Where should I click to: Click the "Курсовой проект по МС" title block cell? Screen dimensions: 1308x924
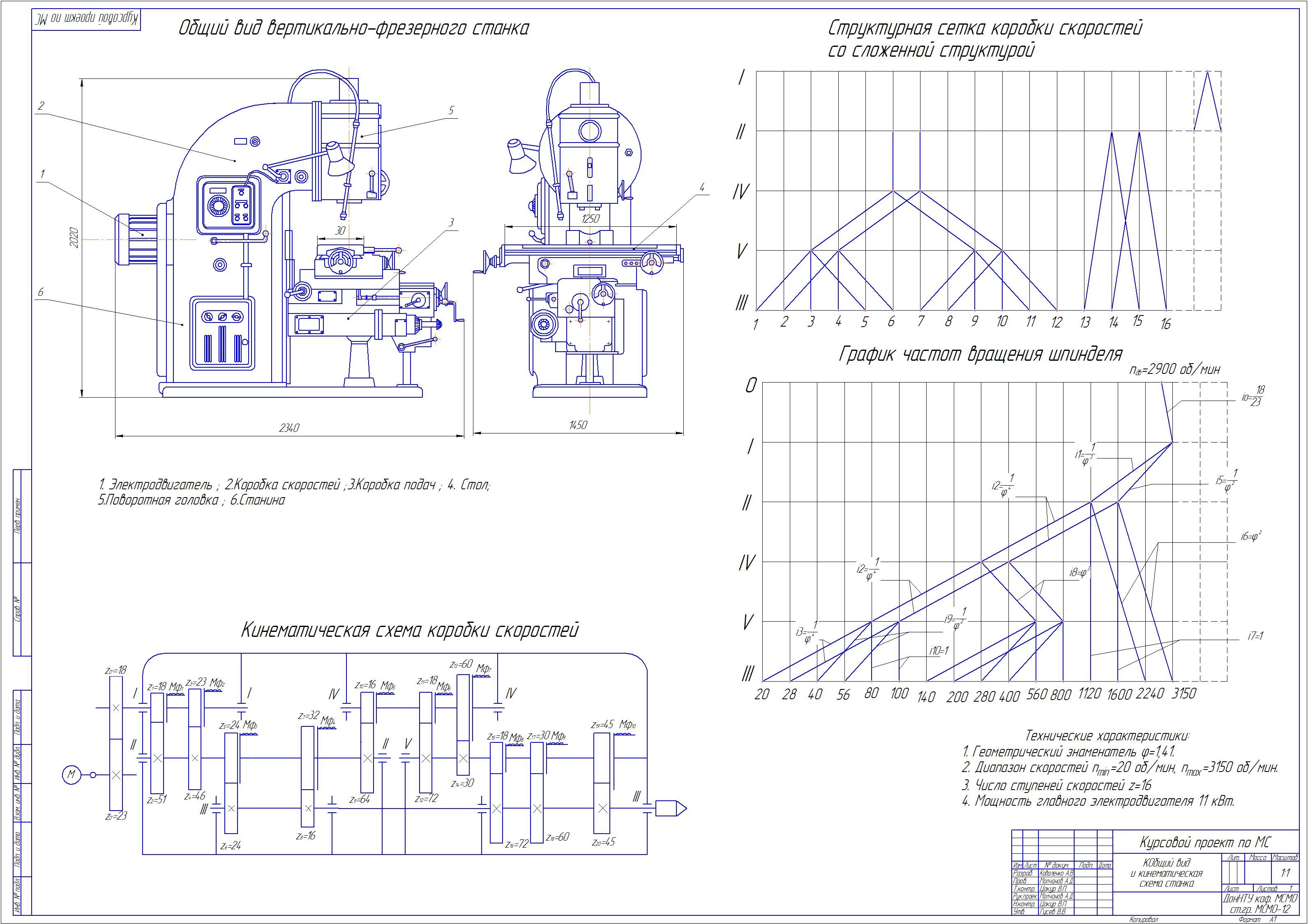click(1205, 843)
